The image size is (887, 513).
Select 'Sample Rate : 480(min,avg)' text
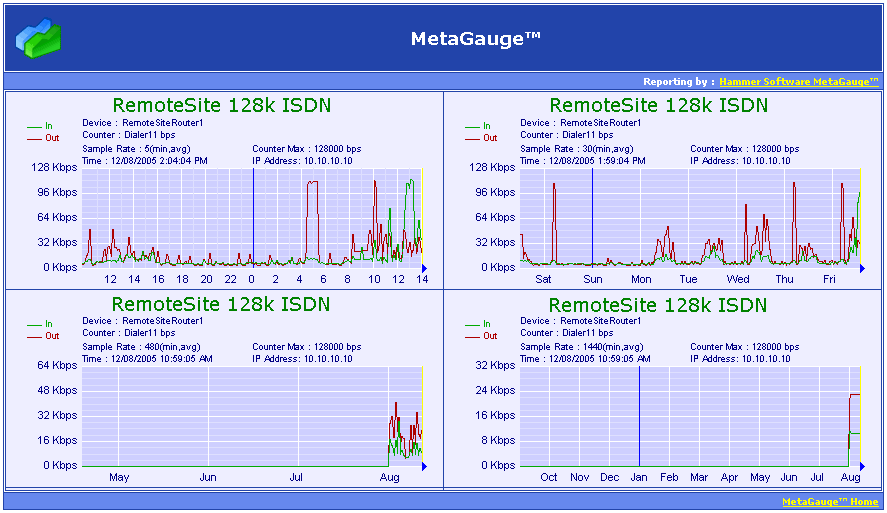tap(141, 347)
